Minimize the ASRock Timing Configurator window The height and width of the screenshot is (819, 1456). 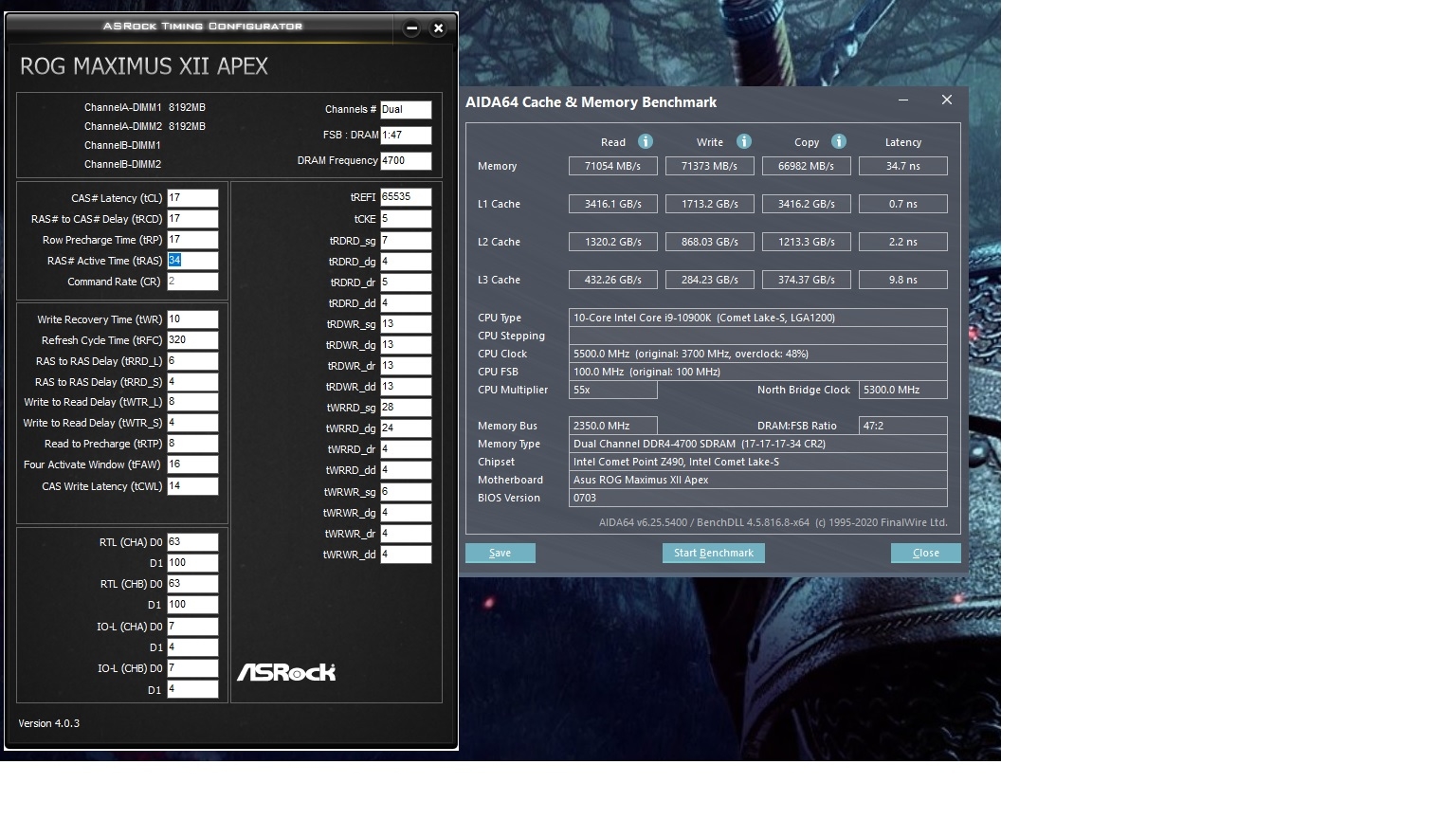point(411,28)
